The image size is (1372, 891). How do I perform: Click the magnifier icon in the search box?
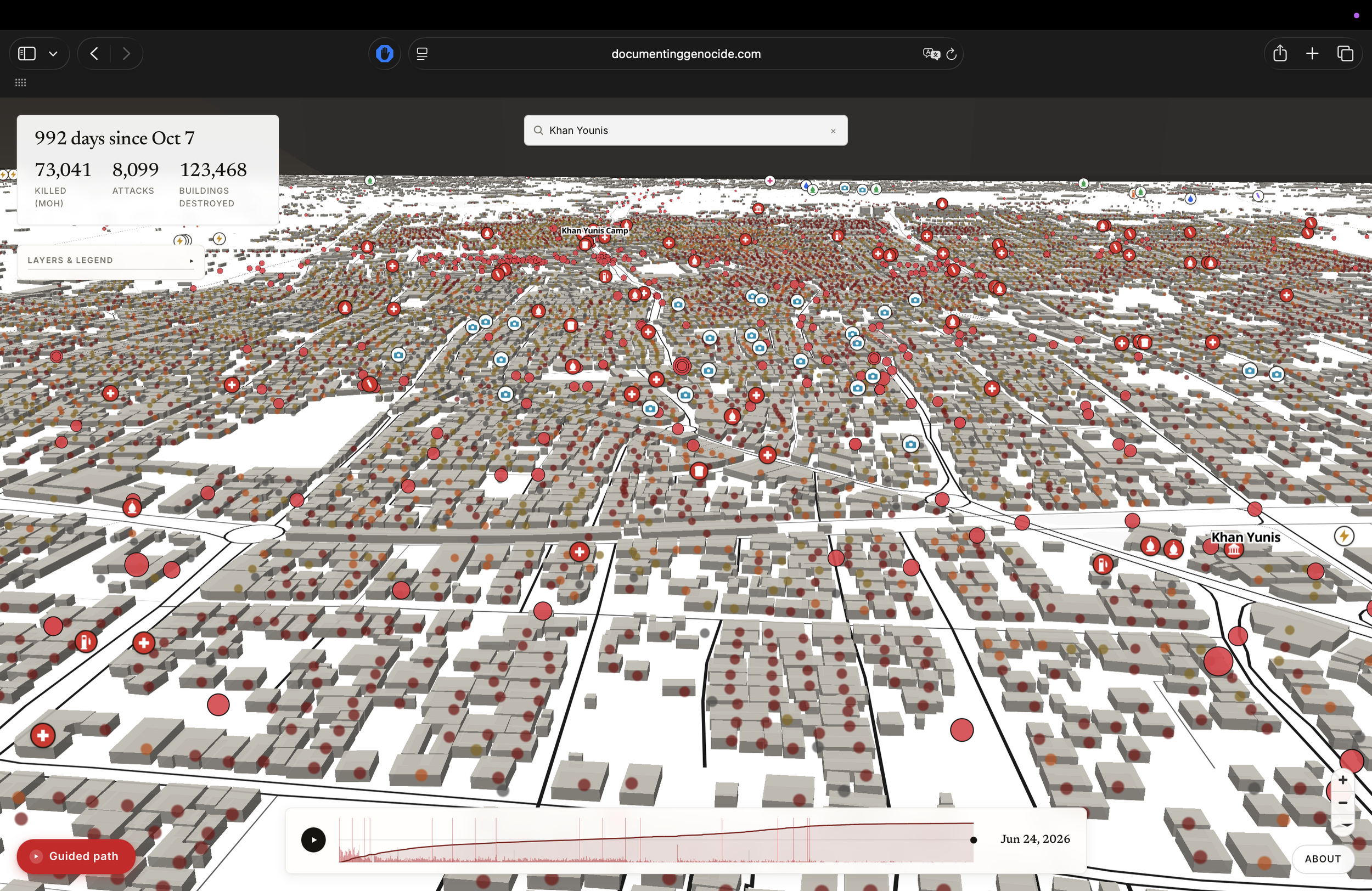(x=538, y=130)
